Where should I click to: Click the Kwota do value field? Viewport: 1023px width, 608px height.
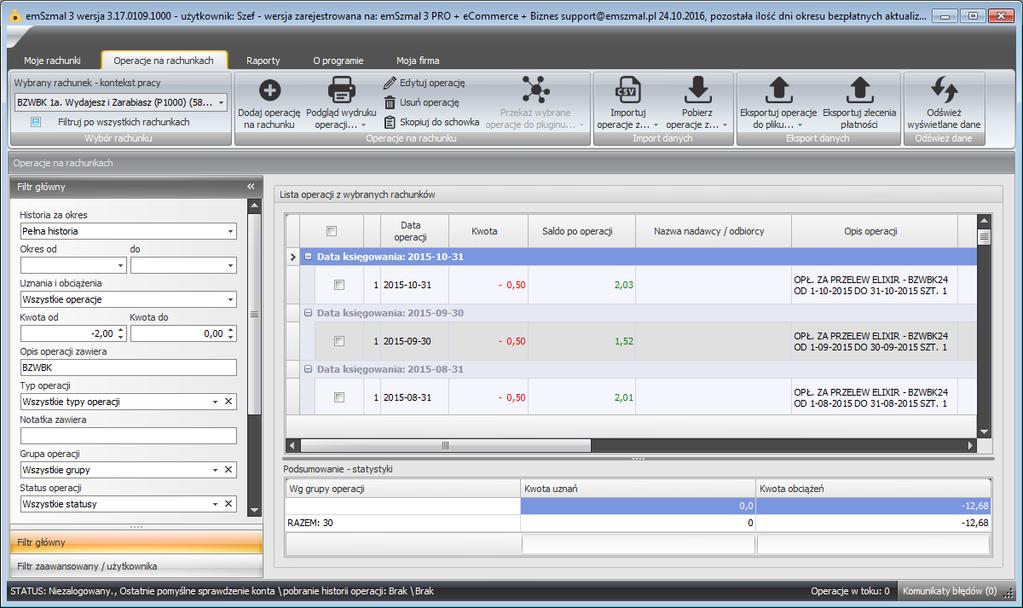coord(178,333)
